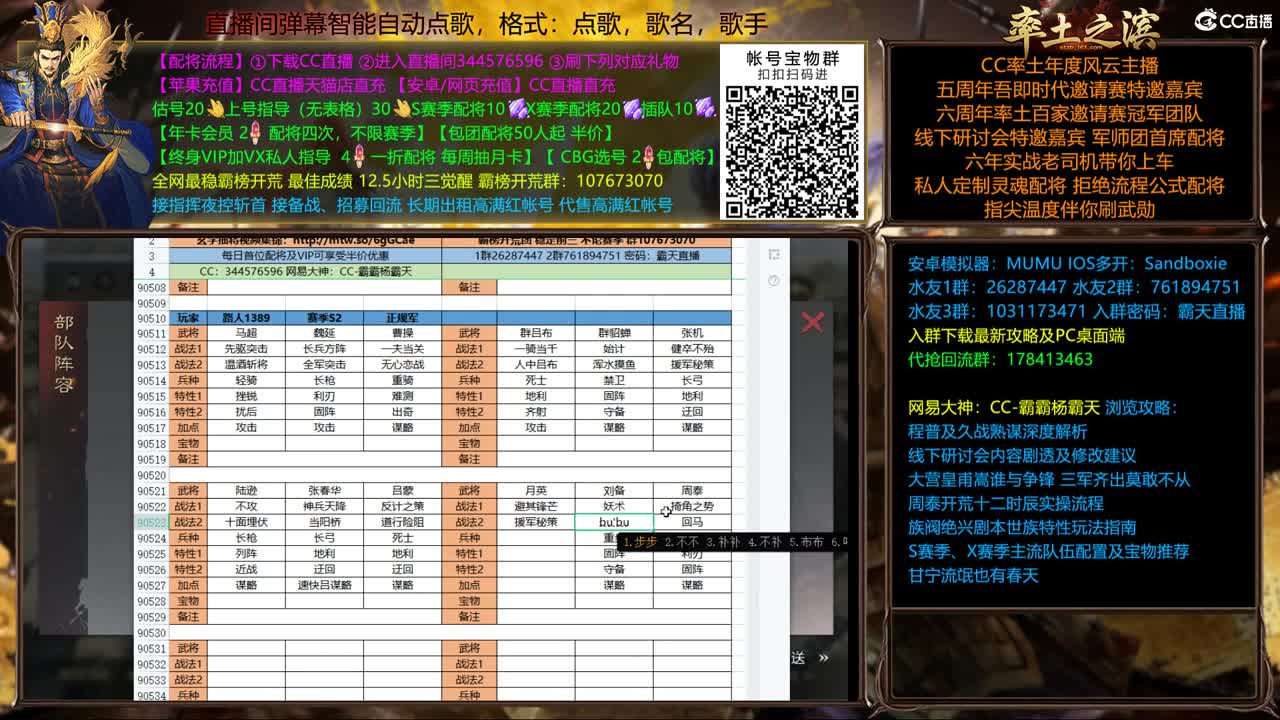The width and height of the screenshot is (1280, 720).
Task: Select the 路人1389 header cell
Action: point(246,318)
